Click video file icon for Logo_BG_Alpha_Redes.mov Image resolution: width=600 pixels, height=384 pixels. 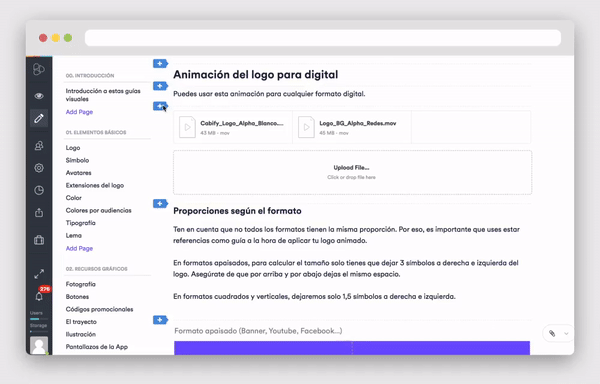306,127
